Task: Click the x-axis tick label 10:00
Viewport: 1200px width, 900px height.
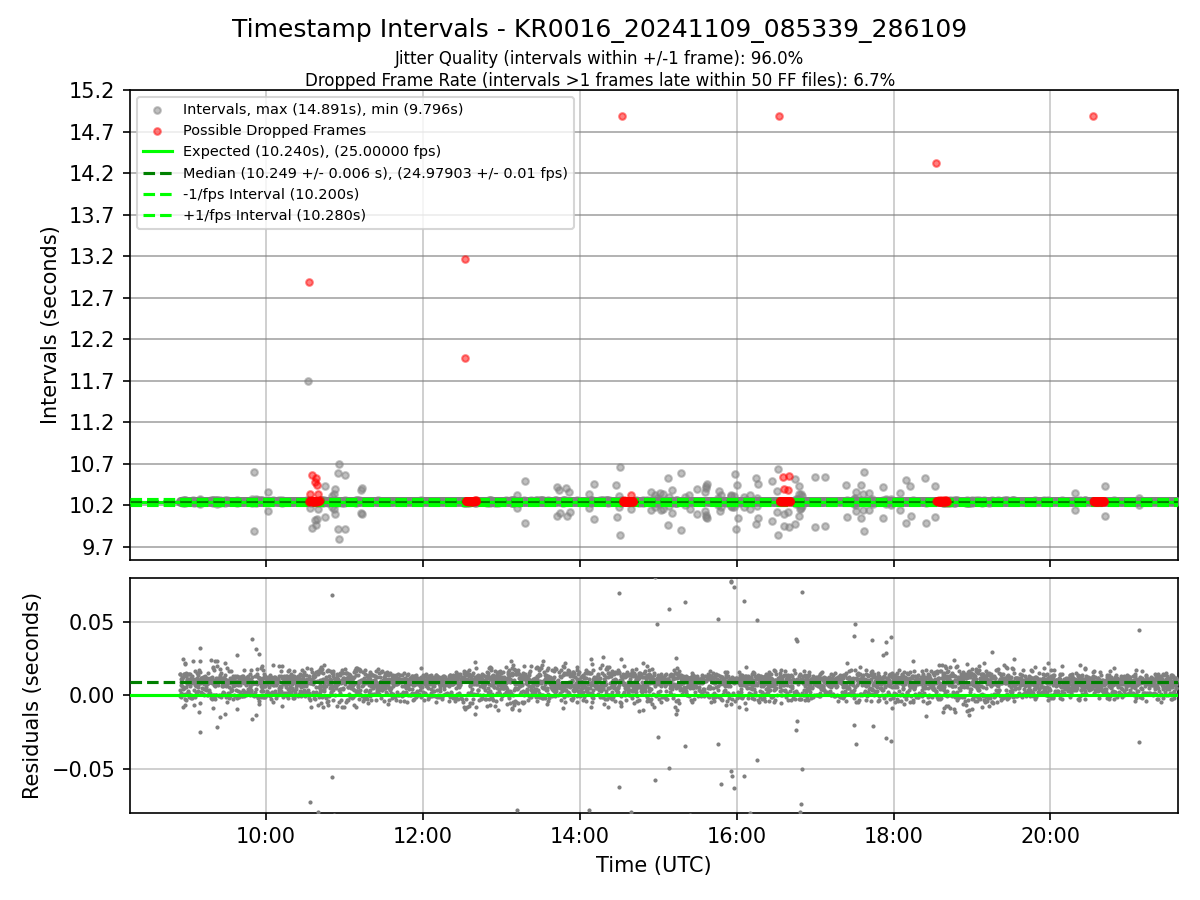Action: tap(266, 836)
